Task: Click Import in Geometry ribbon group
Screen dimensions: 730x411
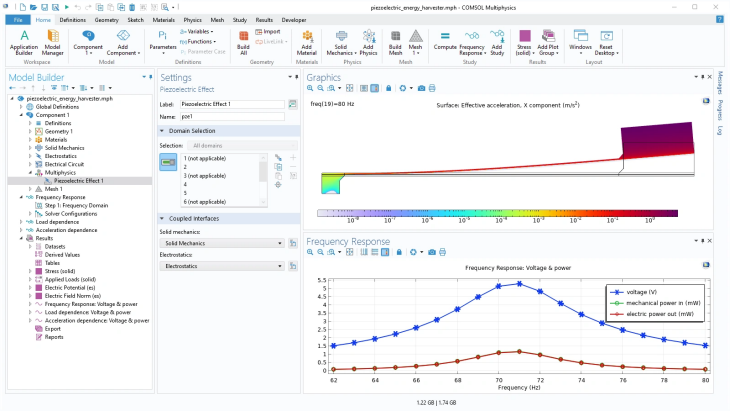Action: coord(268,32)
